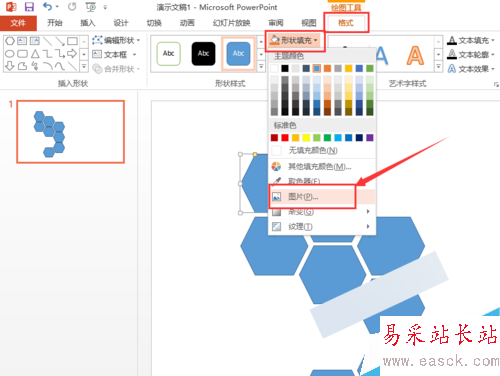Switch to the 设计 Design tab
This screenshot has width=500, height=376.
[121, 23]
